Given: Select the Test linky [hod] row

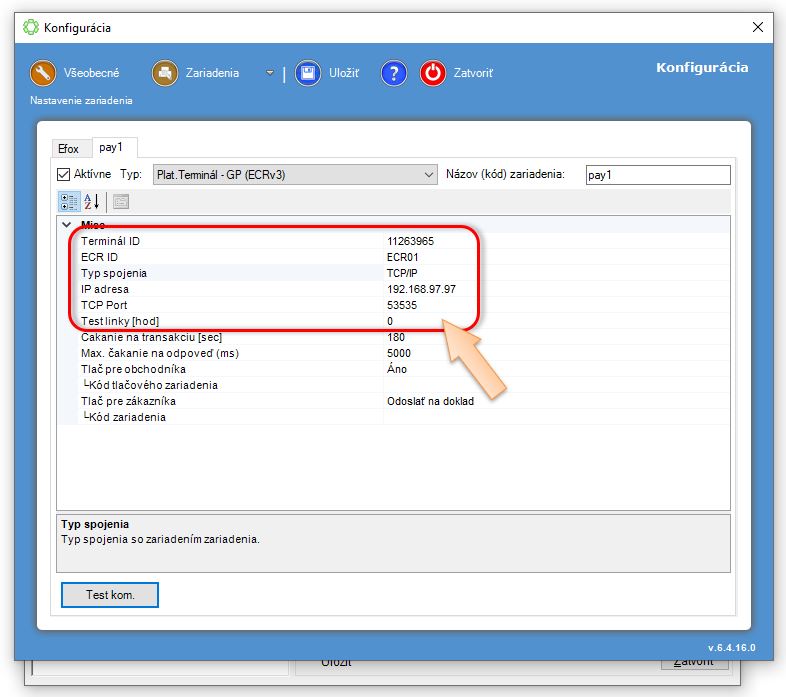Looking at the screenshot, I should tap(394, 321).
